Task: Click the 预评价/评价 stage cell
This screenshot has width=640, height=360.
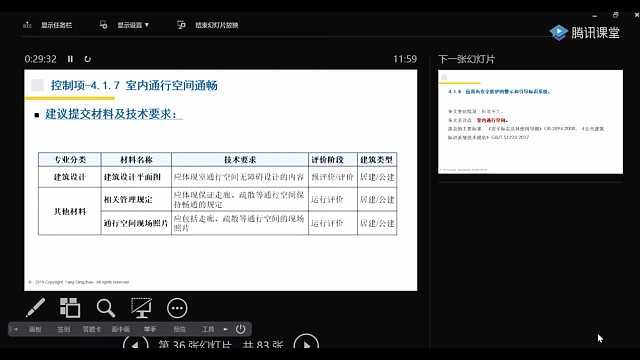Action: click(x=332, y=177)
